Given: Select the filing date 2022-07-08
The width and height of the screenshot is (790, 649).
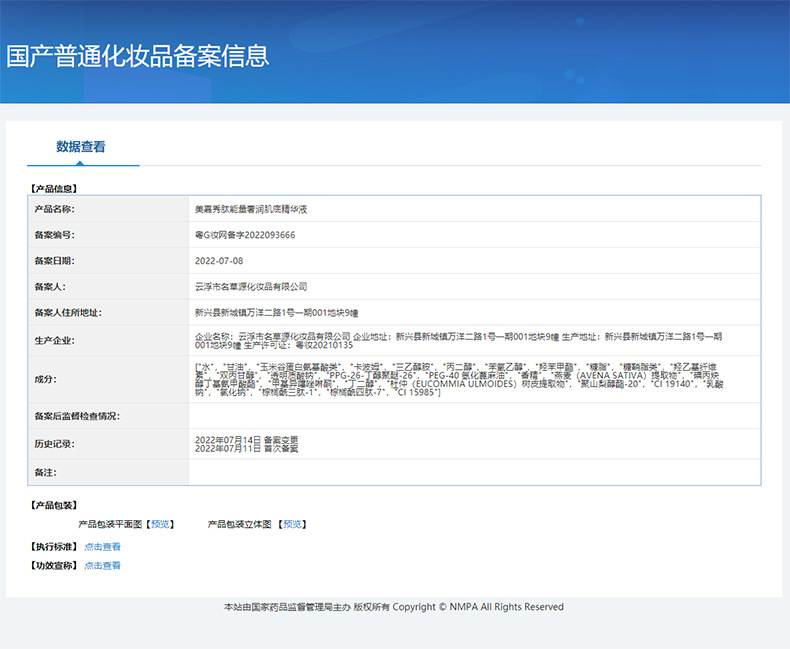Looking at the screenshot, I should 219,261.
